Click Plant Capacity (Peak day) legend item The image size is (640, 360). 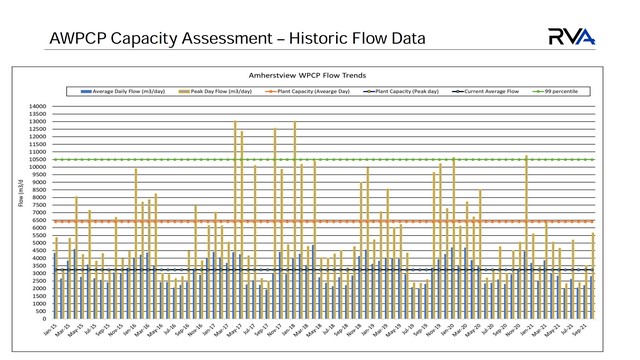[x=401, y=91]
